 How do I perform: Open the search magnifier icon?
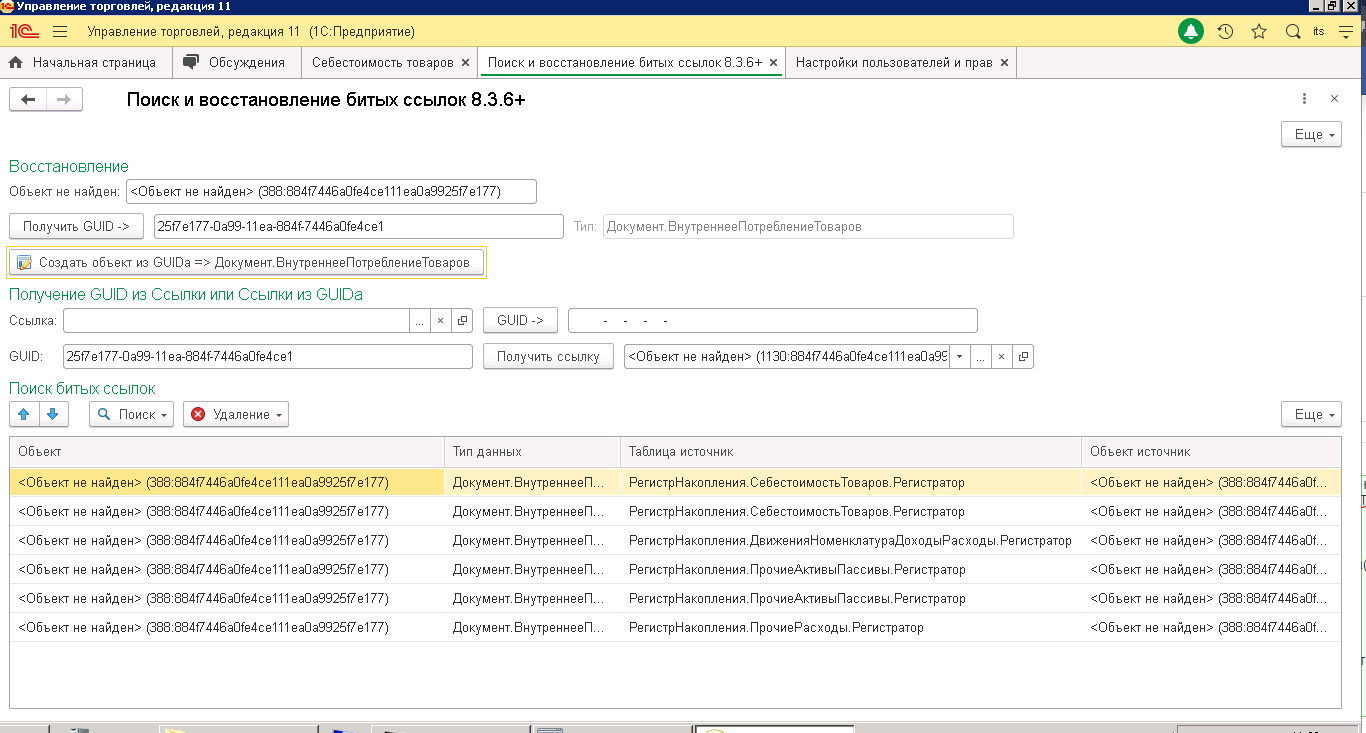[1293, 32]
